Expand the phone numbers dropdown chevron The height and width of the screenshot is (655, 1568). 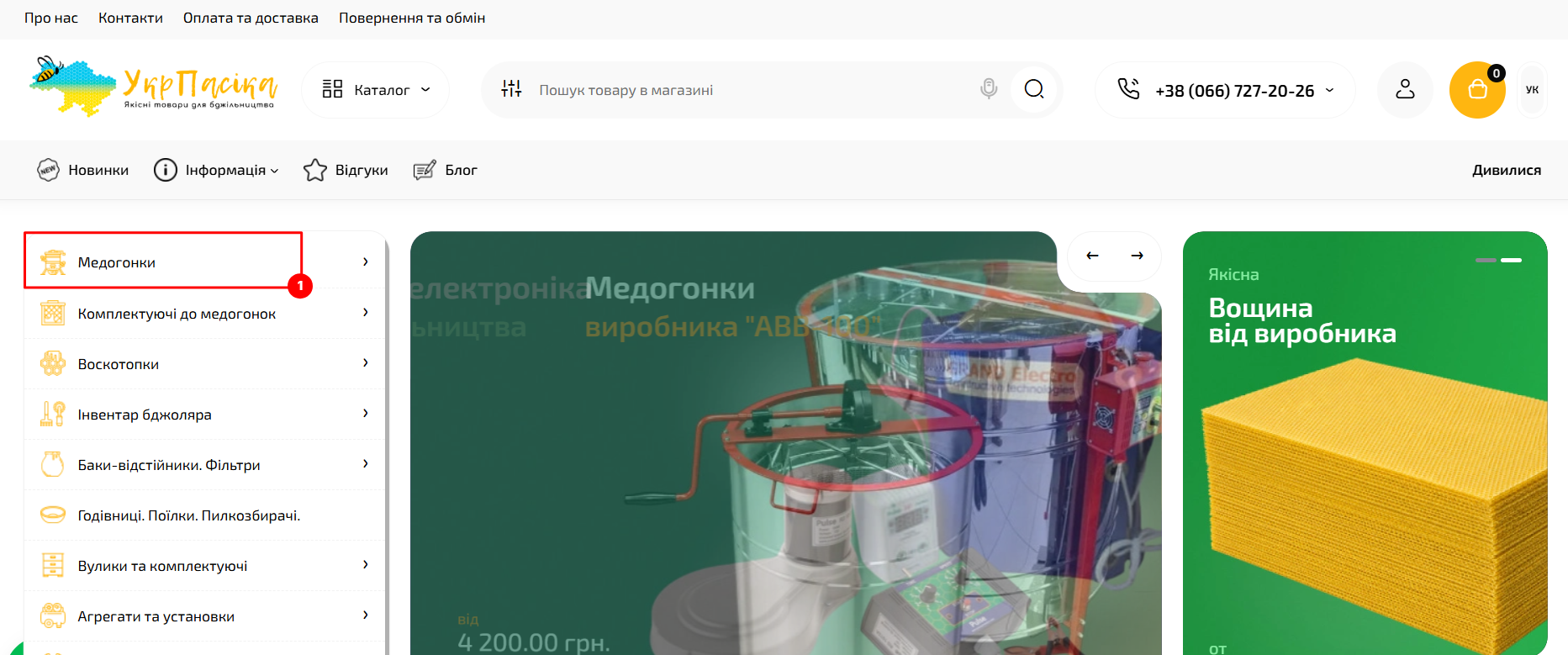pos(1329,90)
